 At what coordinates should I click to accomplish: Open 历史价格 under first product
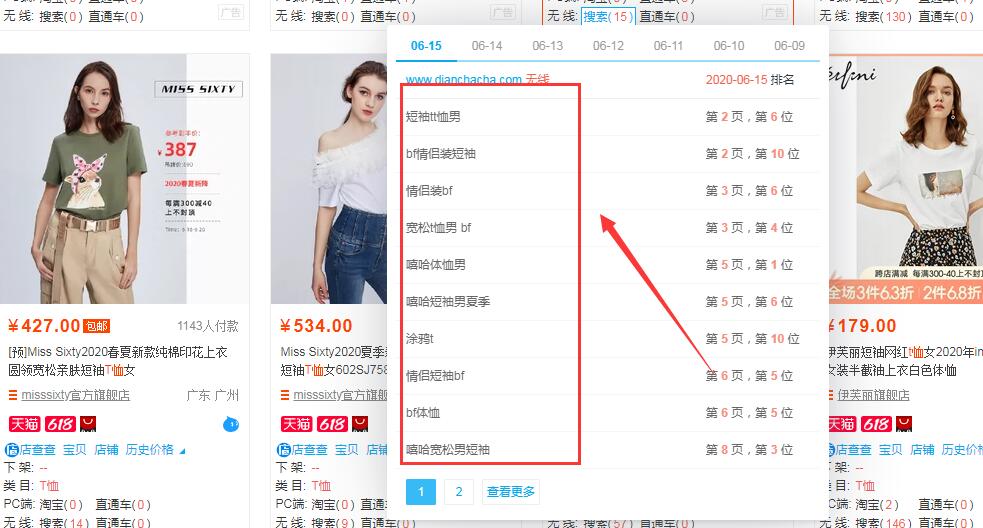click(x=149, y=450)
